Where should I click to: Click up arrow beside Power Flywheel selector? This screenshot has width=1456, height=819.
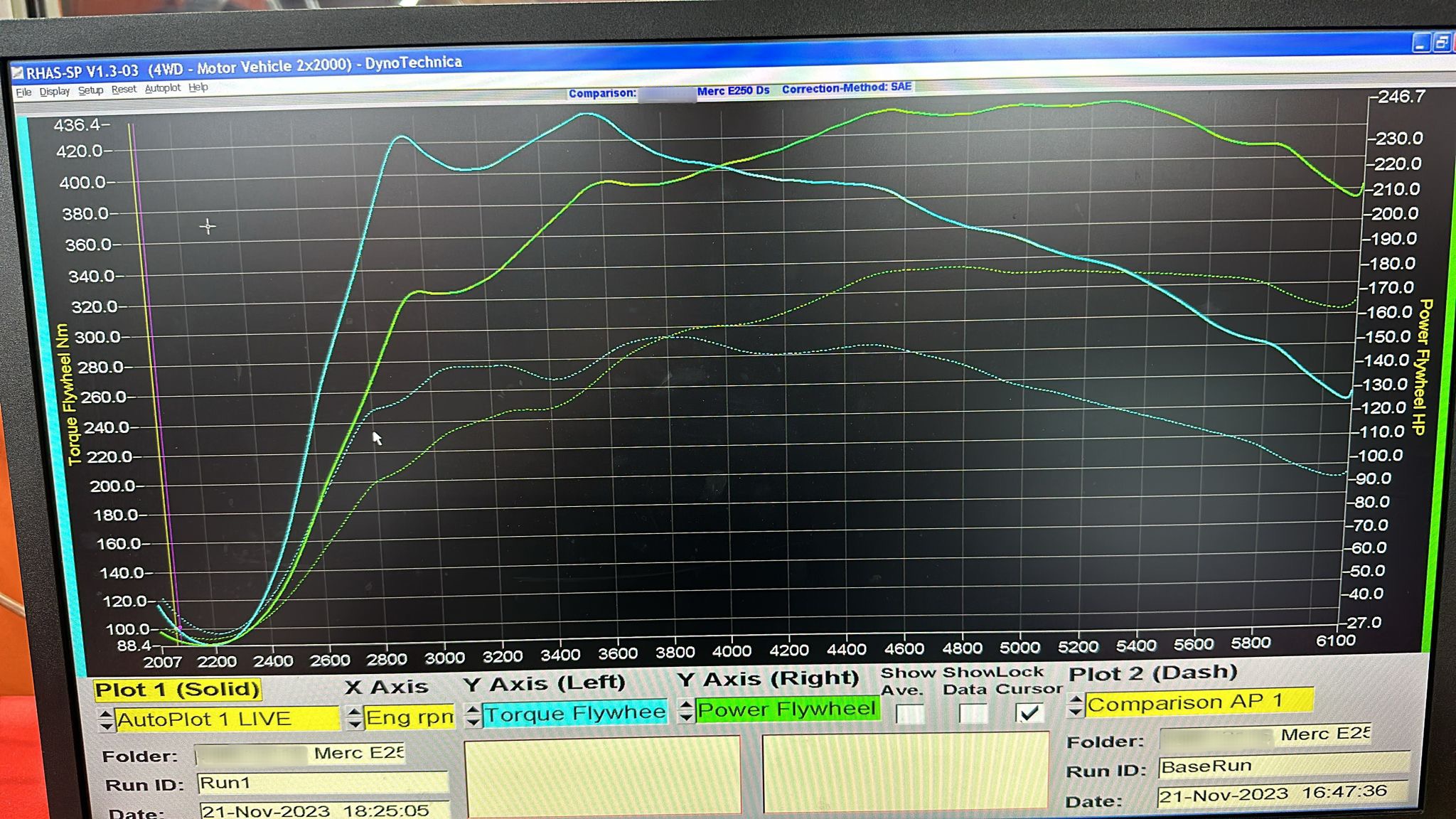click(x=686, y=705)
